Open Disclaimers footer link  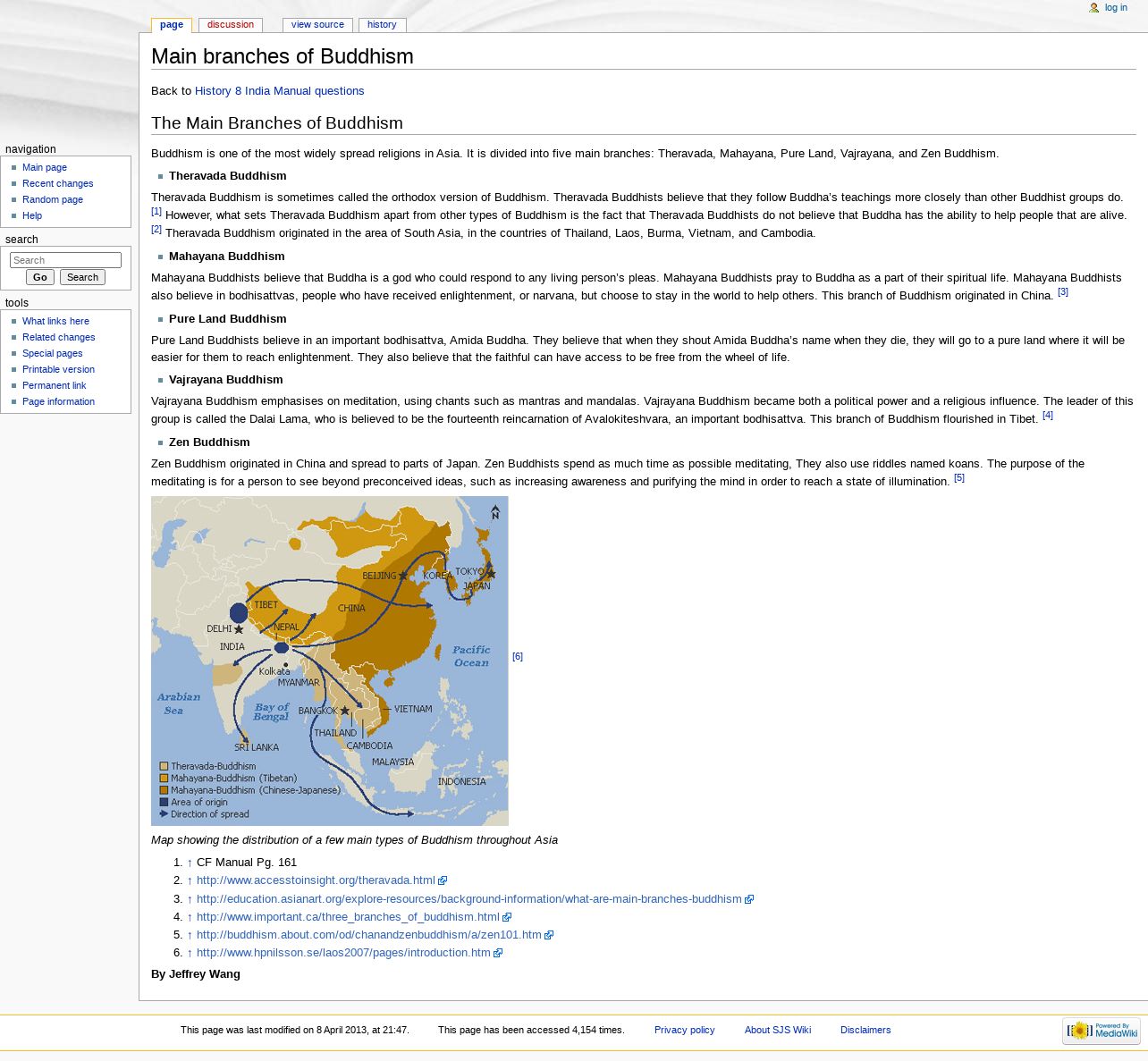point(865,1031)
